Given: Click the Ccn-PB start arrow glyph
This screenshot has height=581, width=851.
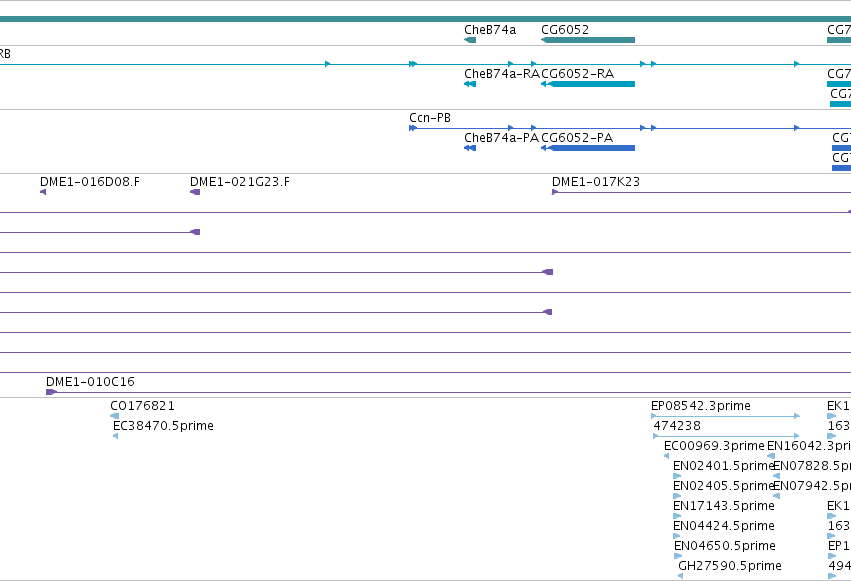Looking at the screenshot, I should [413, 128].
